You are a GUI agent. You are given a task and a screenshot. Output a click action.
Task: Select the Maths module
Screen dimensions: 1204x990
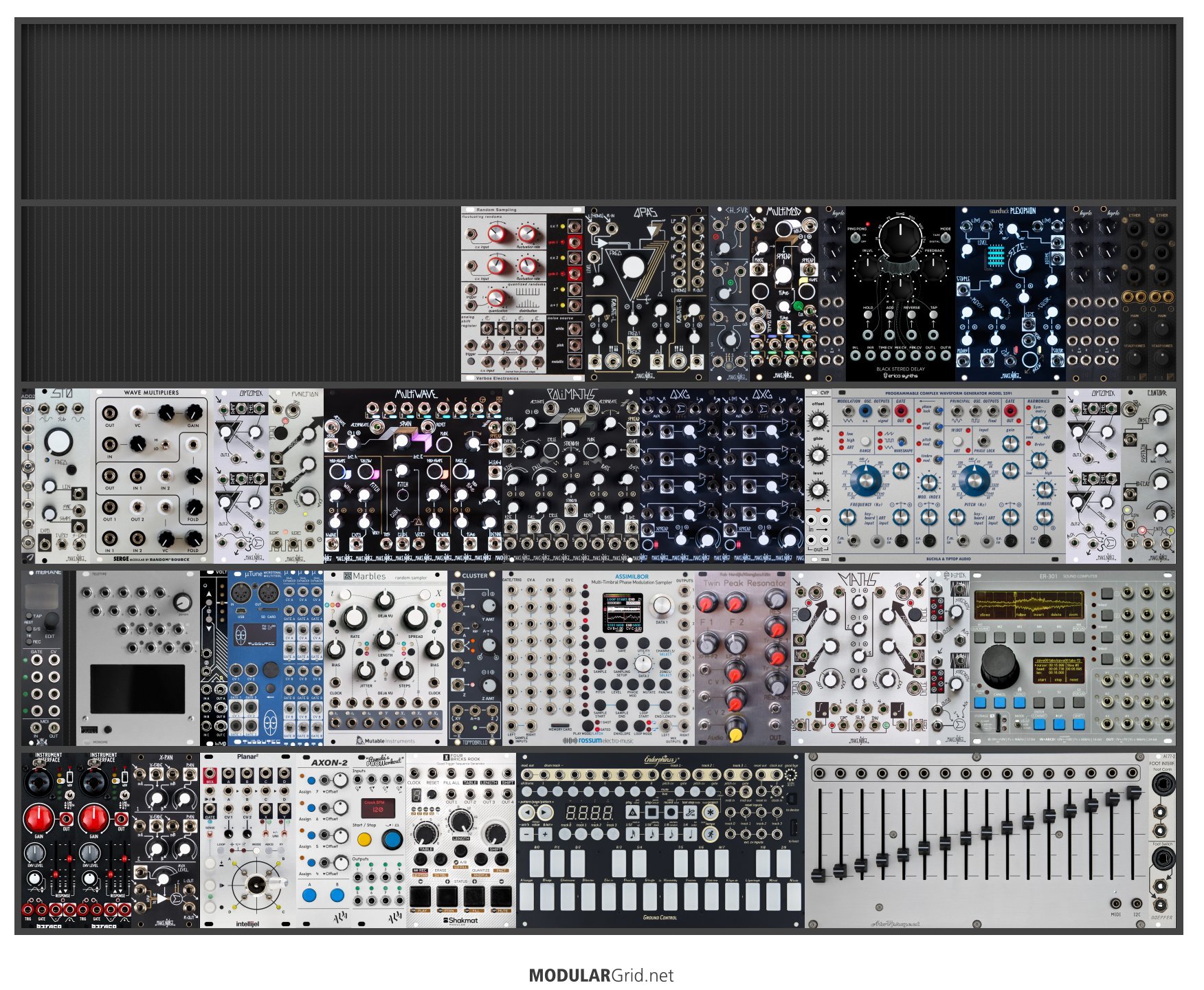tap(860, 658)
